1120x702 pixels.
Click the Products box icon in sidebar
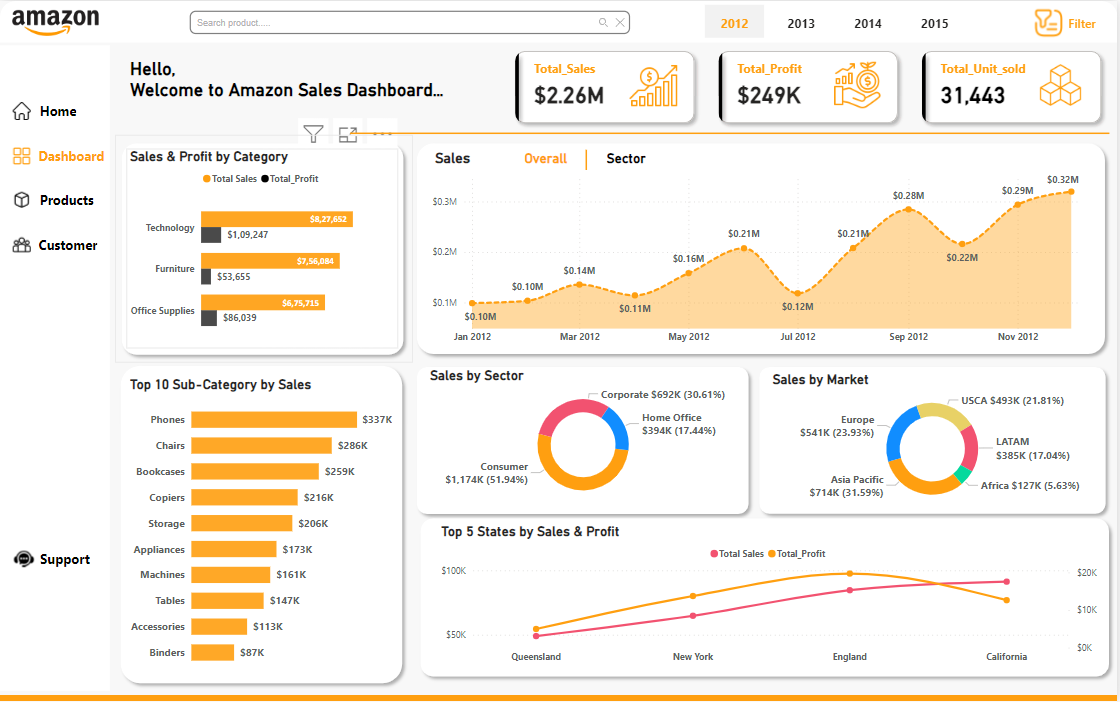(22, 200)
